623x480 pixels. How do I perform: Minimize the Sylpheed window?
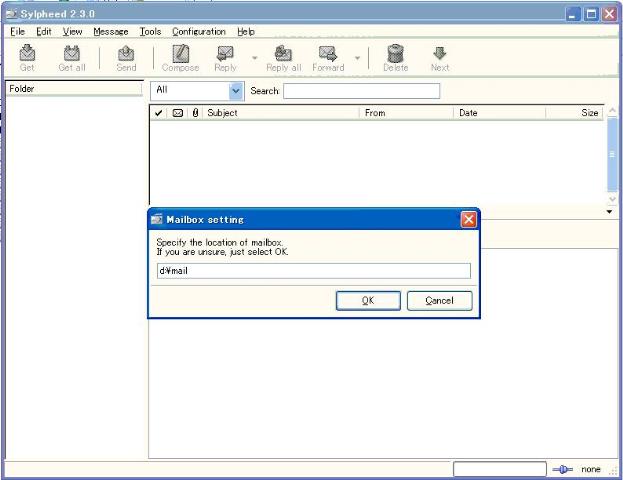point(573,15)
